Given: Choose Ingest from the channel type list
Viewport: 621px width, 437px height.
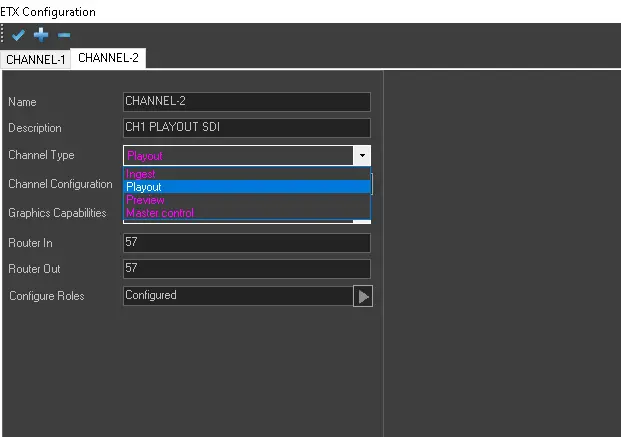Looking at the screenshot, I should coord(141,174).
